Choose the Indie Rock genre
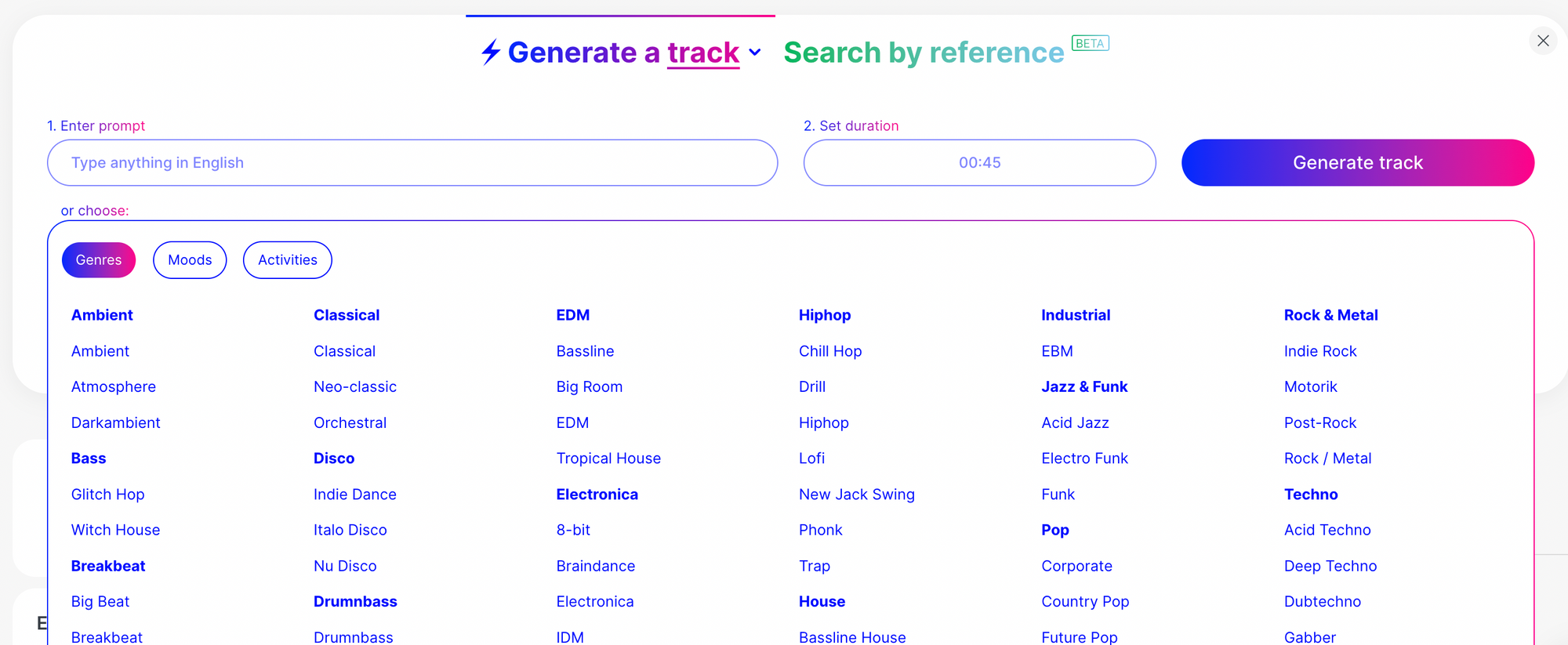This screenshot has height=645, width=1568. click(1320, 352)
